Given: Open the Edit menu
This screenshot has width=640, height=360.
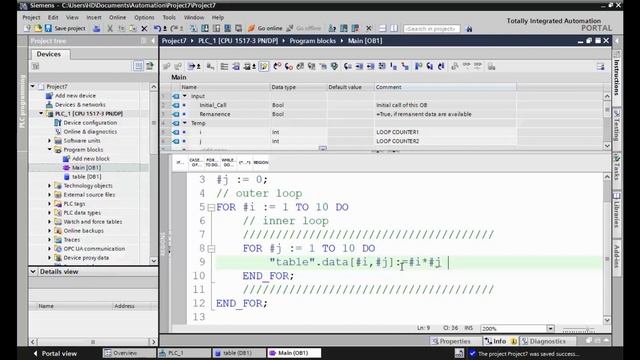Looking at the screenshot, I should (x=53, y=18).
